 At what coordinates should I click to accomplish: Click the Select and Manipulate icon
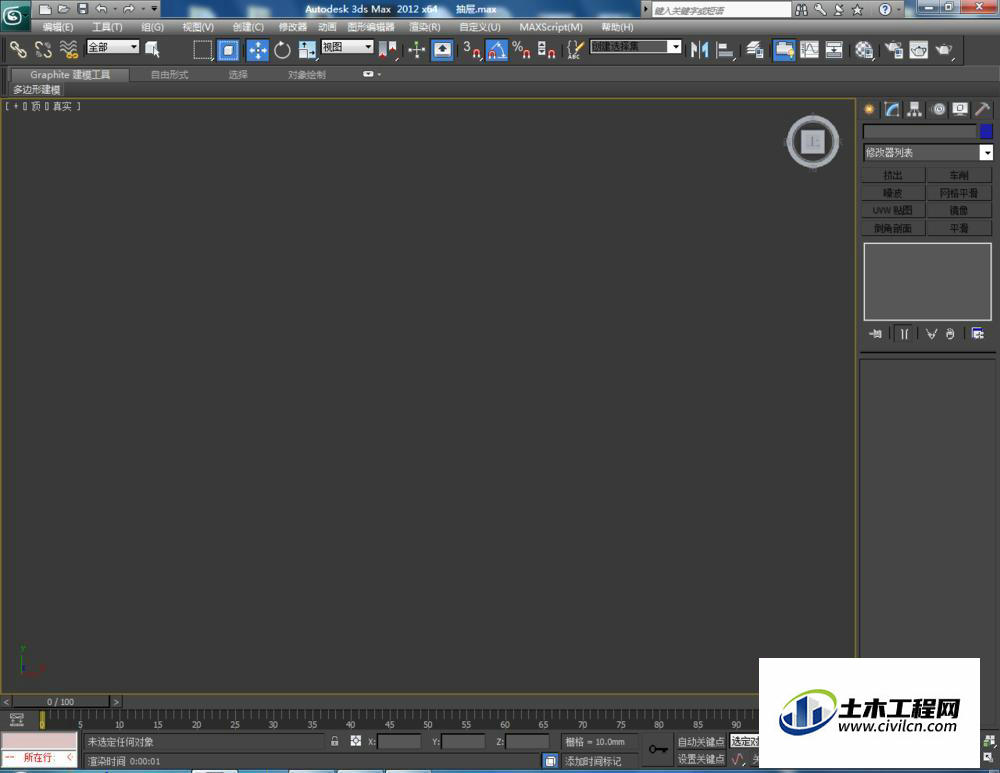[416, 50]
